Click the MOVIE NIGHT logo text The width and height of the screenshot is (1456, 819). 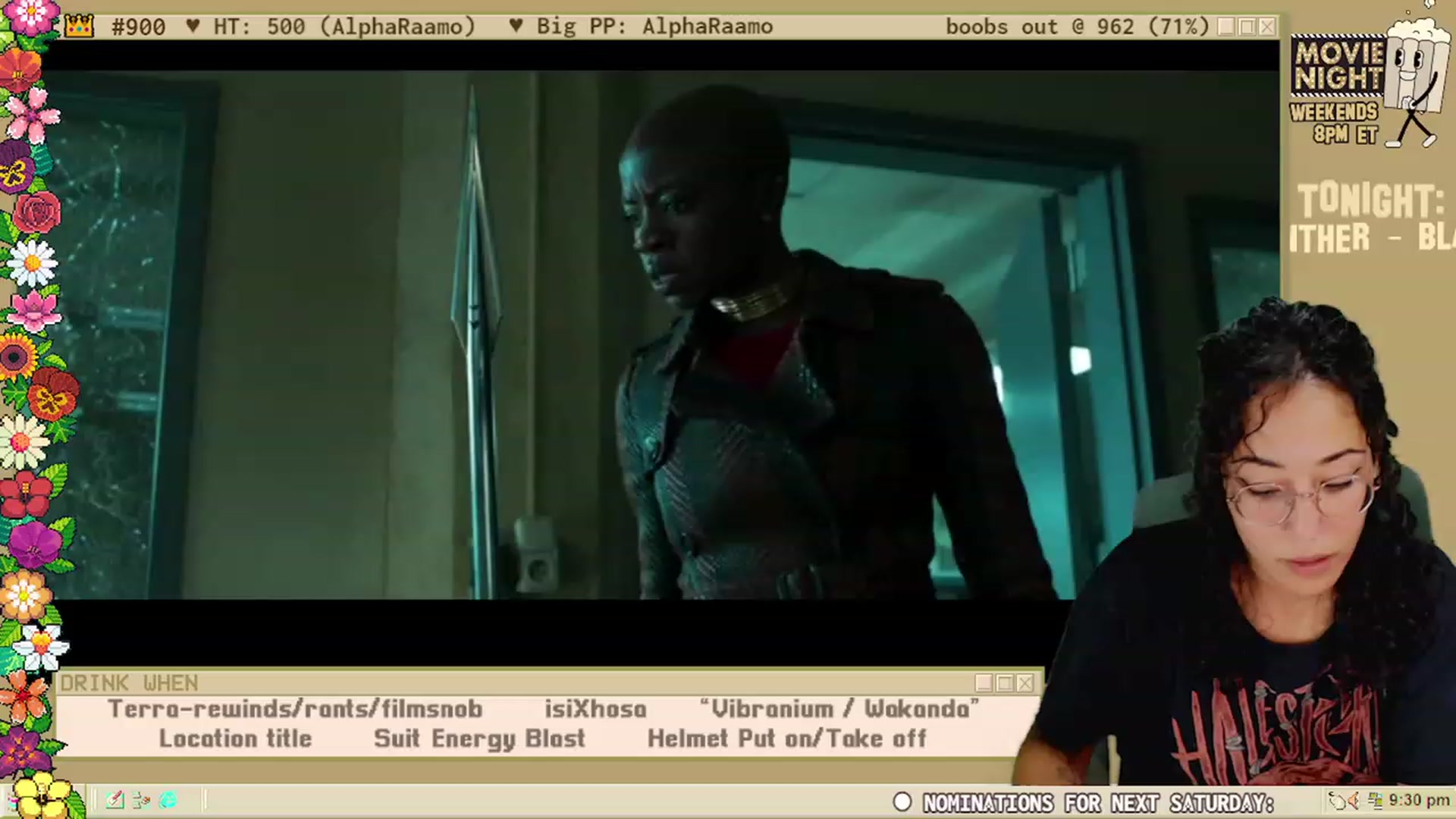[x=1338, y=65]
